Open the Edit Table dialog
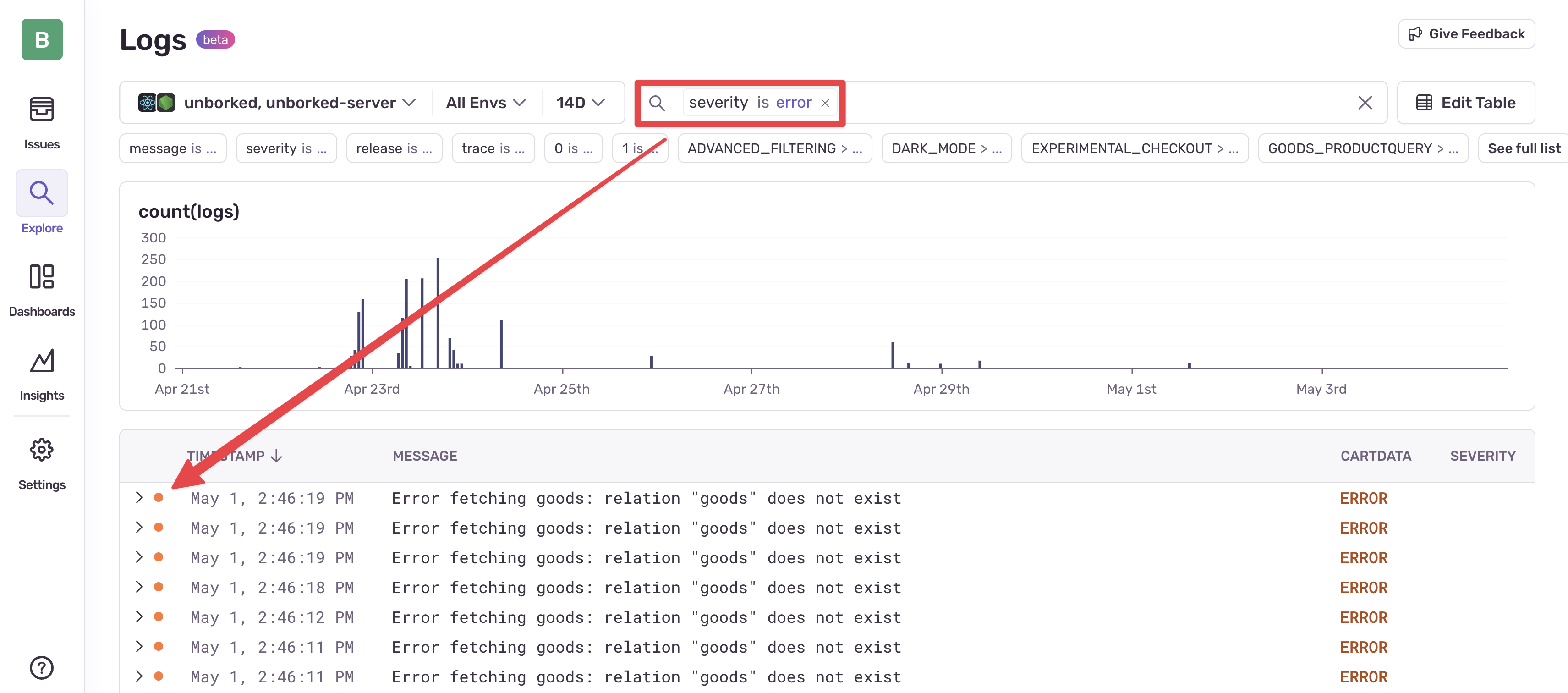This screenshot has height=693, width=1568. 1466,102
